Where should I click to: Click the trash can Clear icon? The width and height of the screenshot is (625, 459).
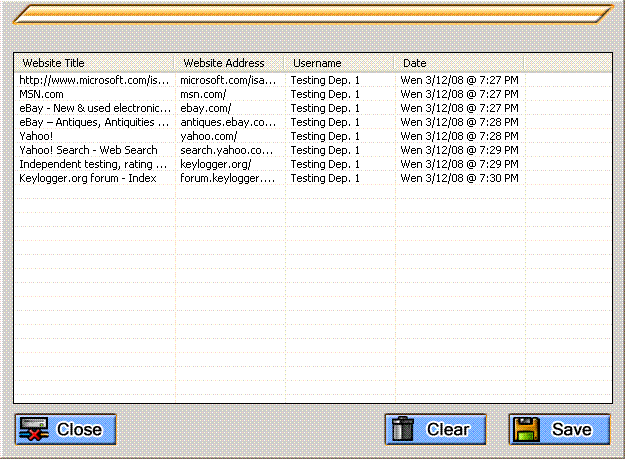point(404,429)
